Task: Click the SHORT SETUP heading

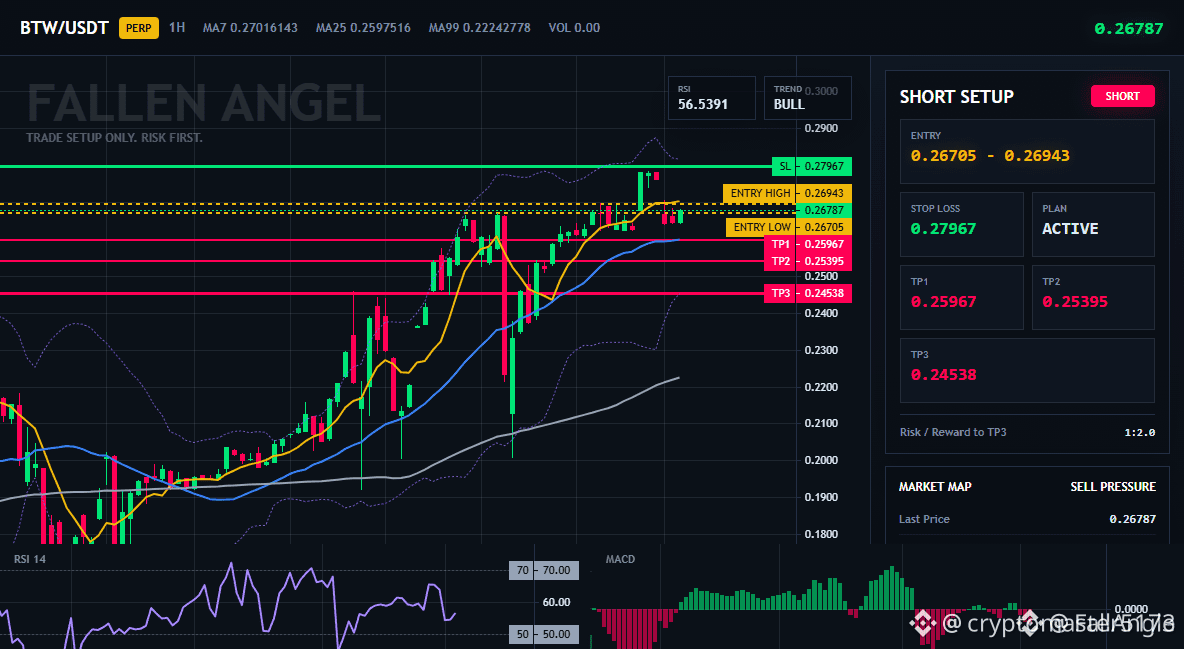Action: 956,97
